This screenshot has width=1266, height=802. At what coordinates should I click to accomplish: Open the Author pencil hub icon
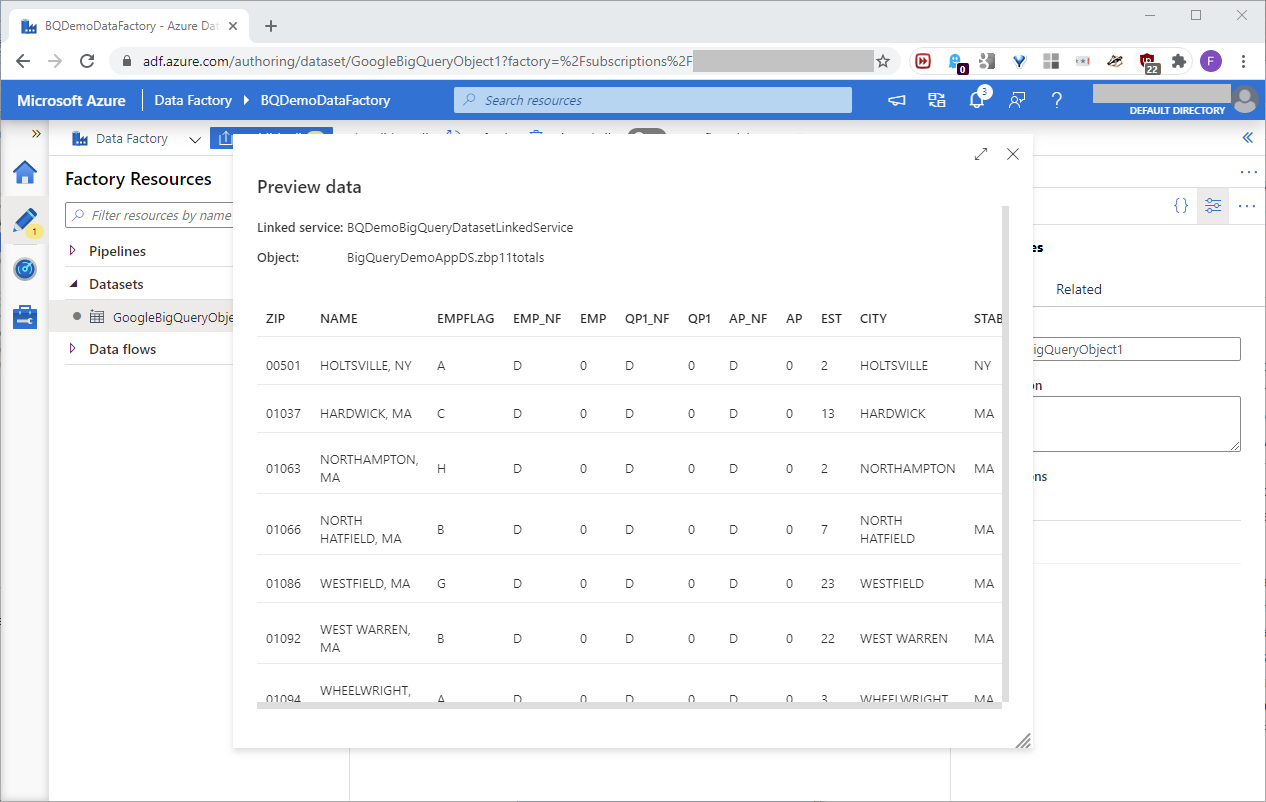(25, 221)
